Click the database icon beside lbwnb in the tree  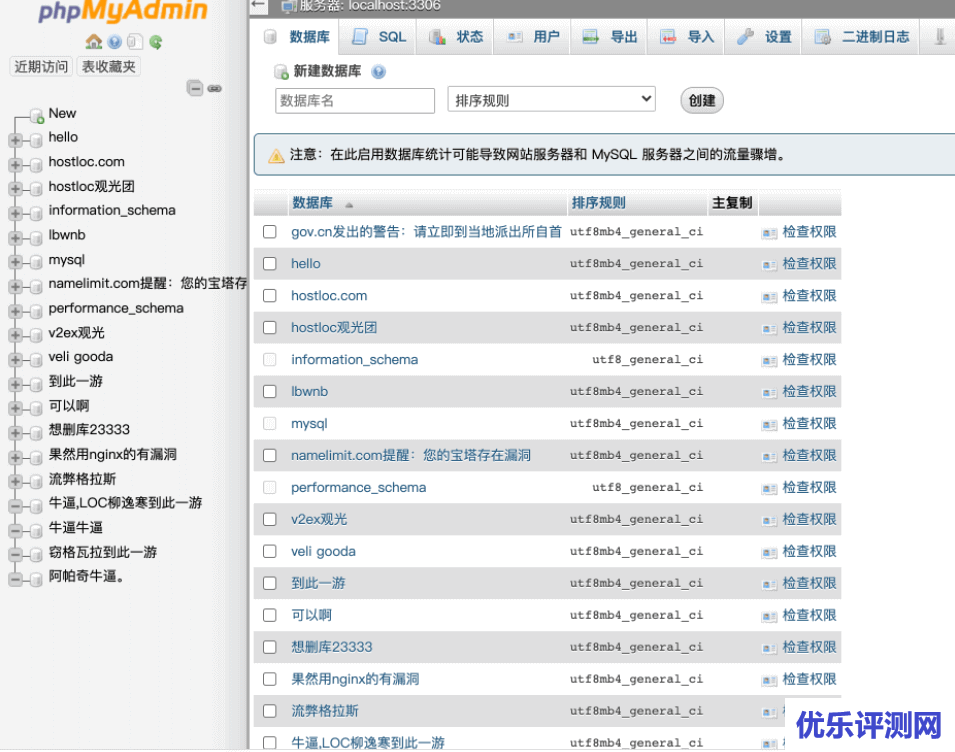coord(36,237)
